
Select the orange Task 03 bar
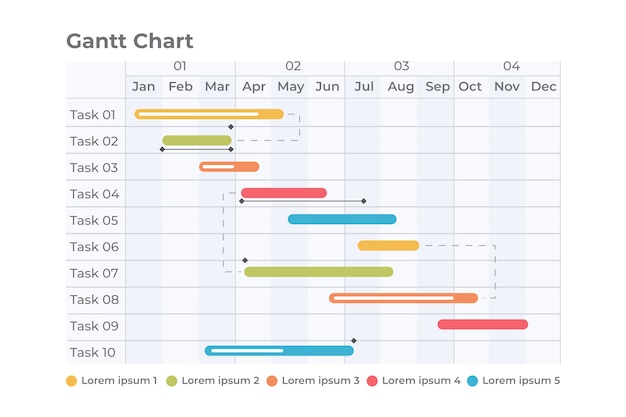point(229,167)
